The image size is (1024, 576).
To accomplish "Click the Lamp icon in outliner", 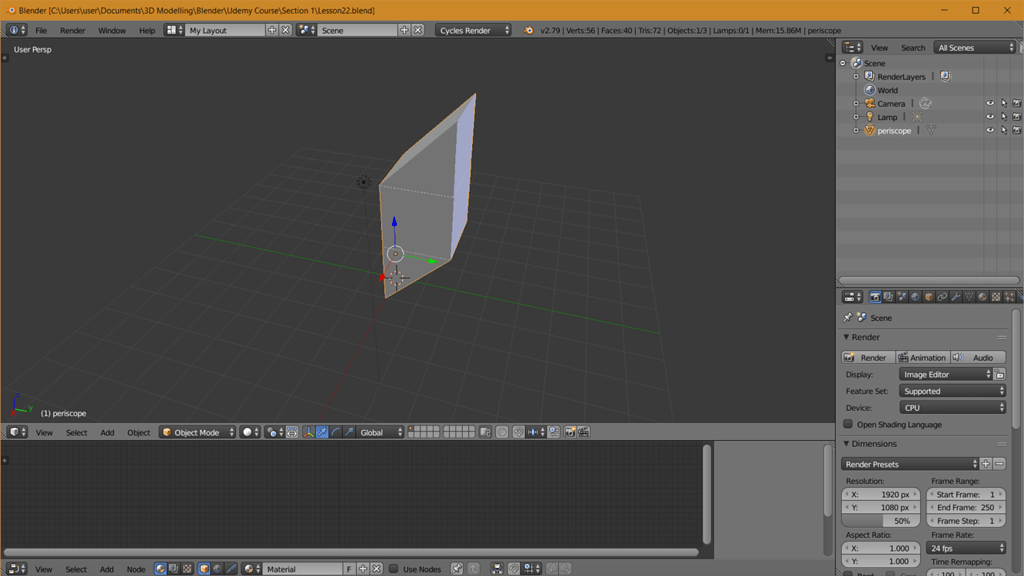I will point(870,117).
